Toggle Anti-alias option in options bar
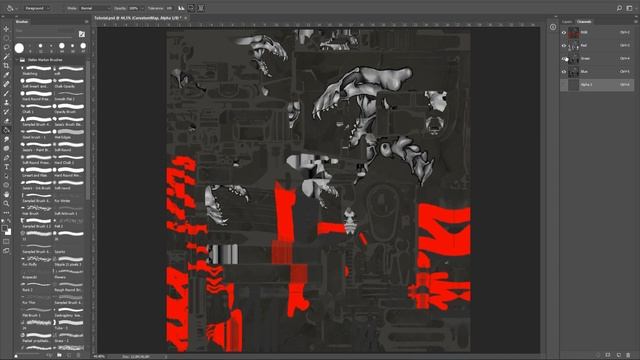Viewport: 640px width, 360px height. [181, 8]
